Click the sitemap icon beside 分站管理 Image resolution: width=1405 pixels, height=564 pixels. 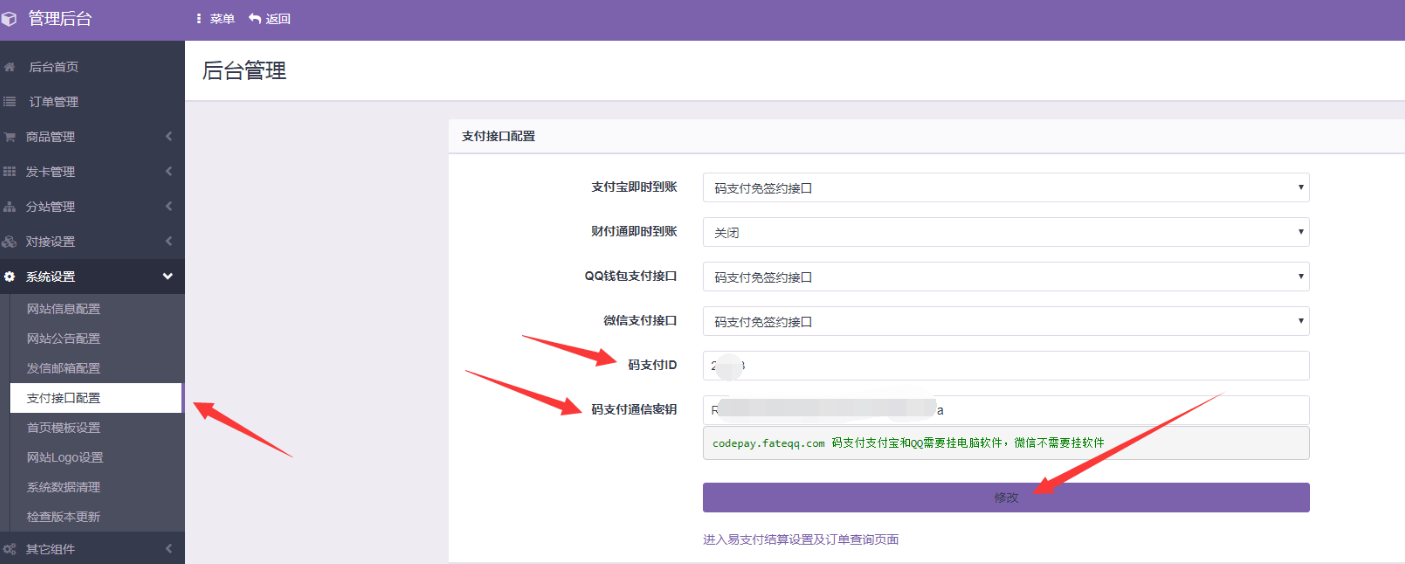coord(10,207)
